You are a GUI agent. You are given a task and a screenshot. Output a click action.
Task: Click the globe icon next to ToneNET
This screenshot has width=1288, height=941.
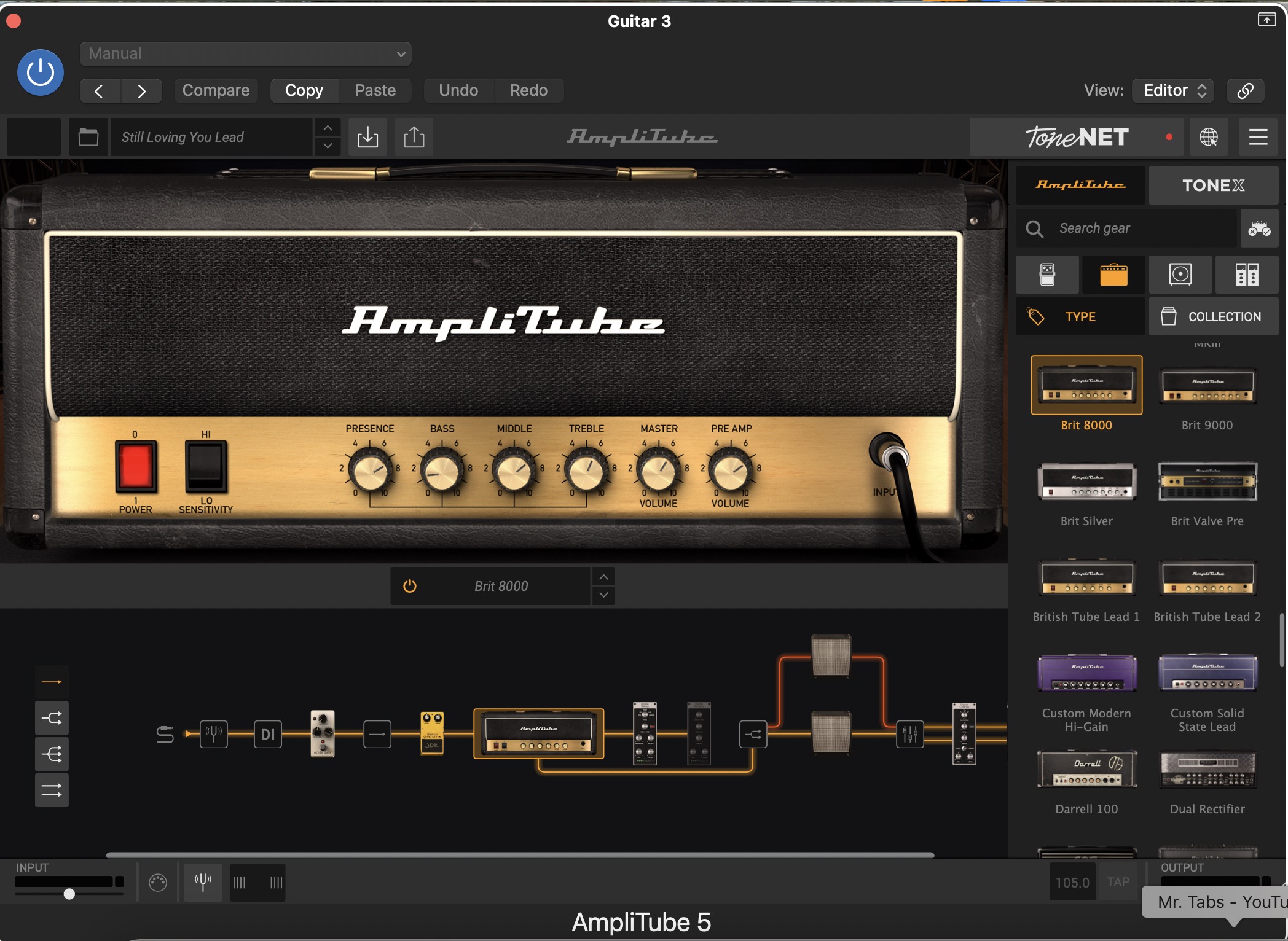(1209, 136)
